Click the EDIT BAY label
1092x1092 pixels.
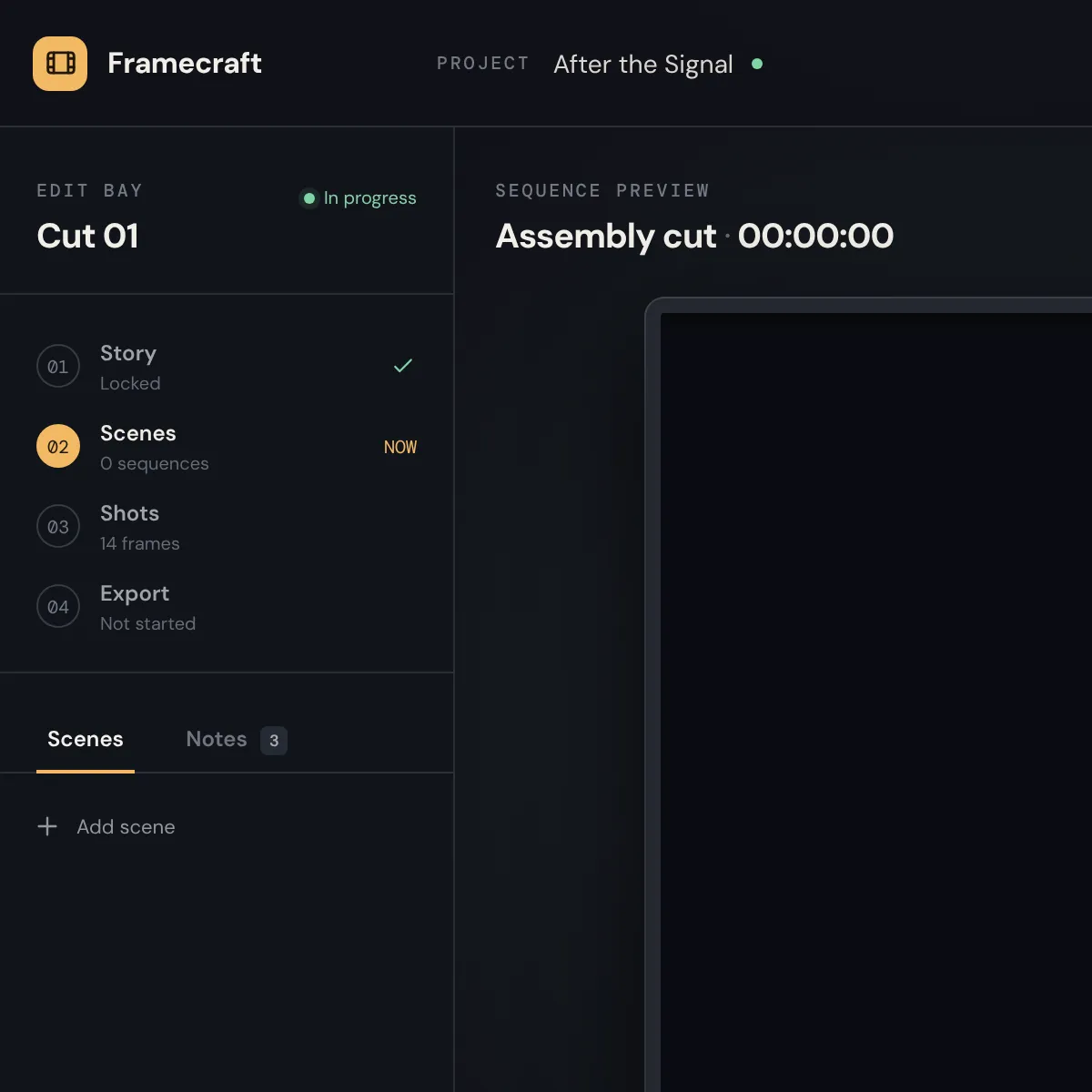(x=89, y=190)
